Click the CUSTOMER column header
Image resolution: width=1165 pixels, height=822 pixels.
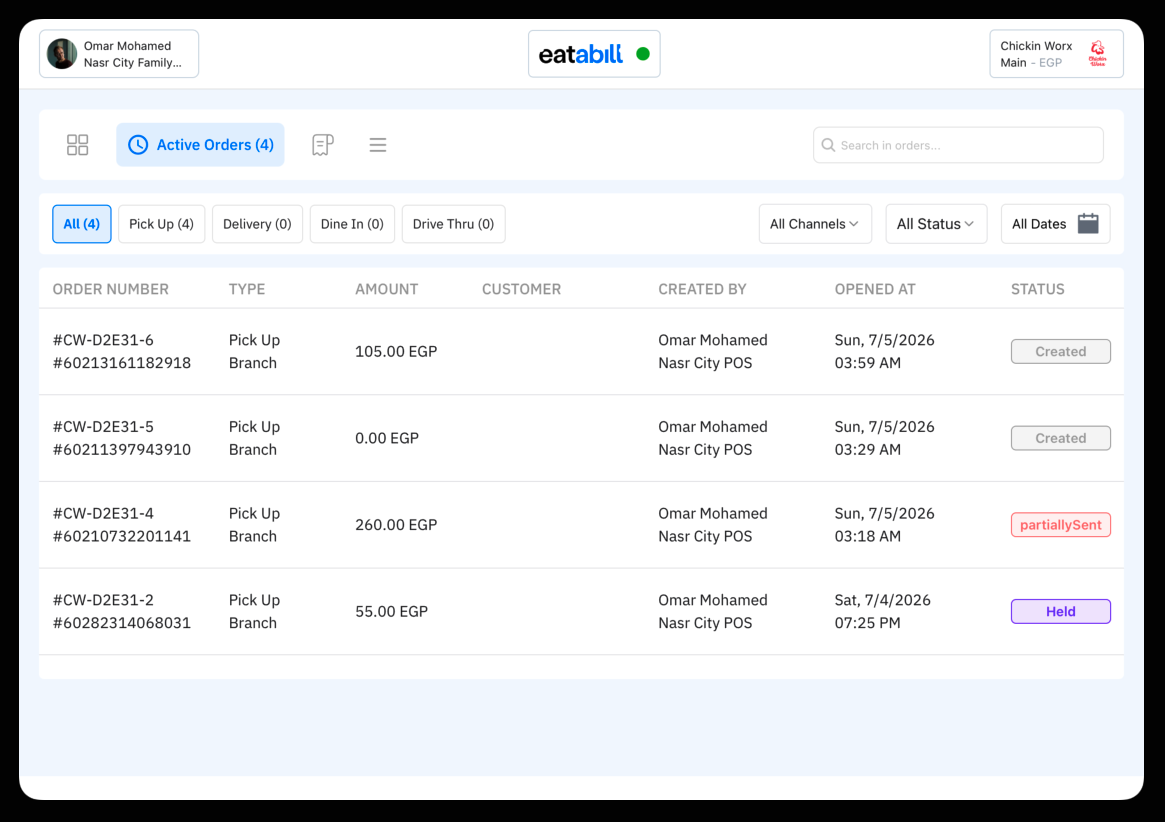522,289
